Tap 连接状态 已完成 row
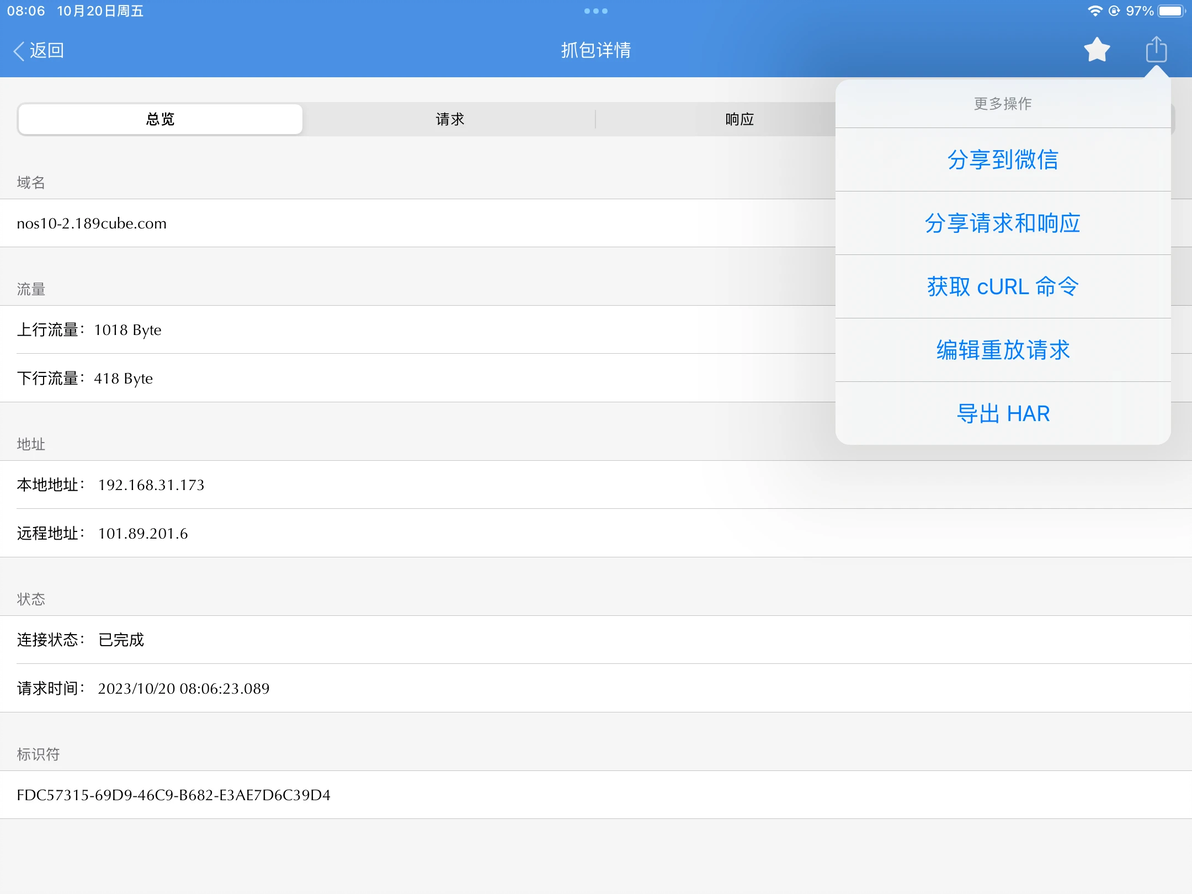Screen dimensions: 1192x894 pos(596,640)
